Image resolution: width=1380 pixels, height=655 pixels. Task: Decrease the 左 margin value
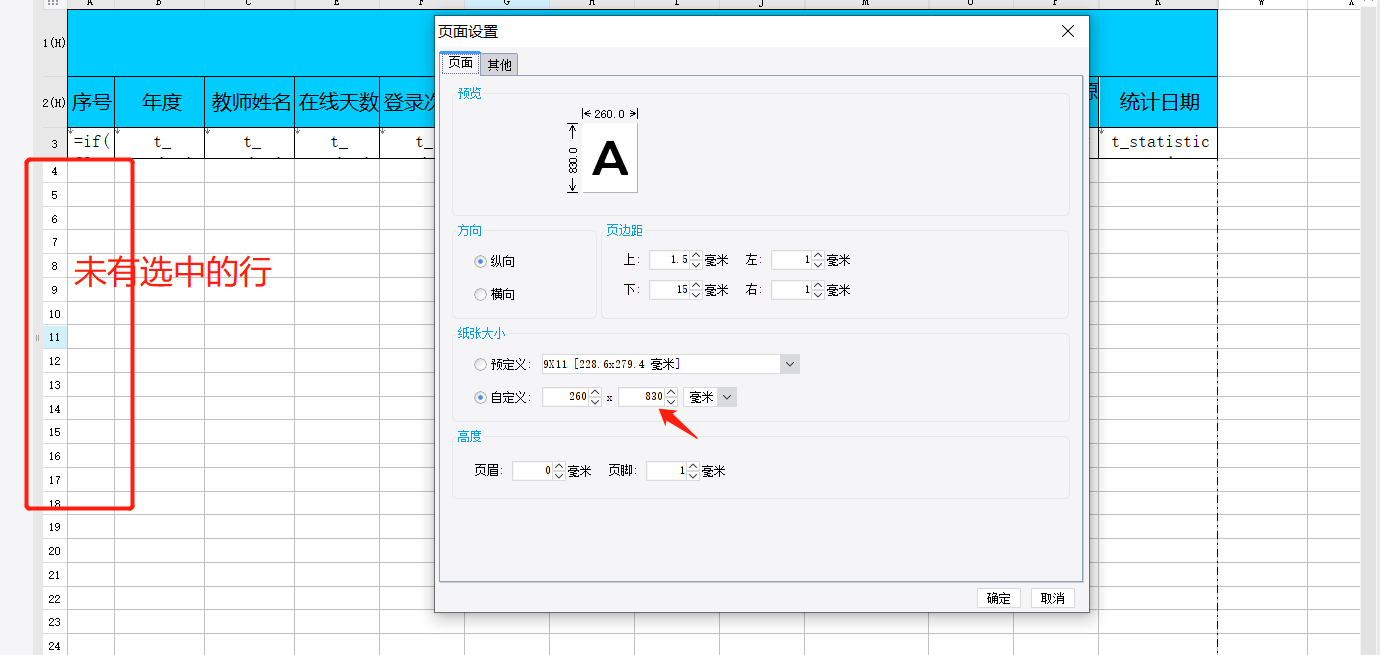[818, 265]
